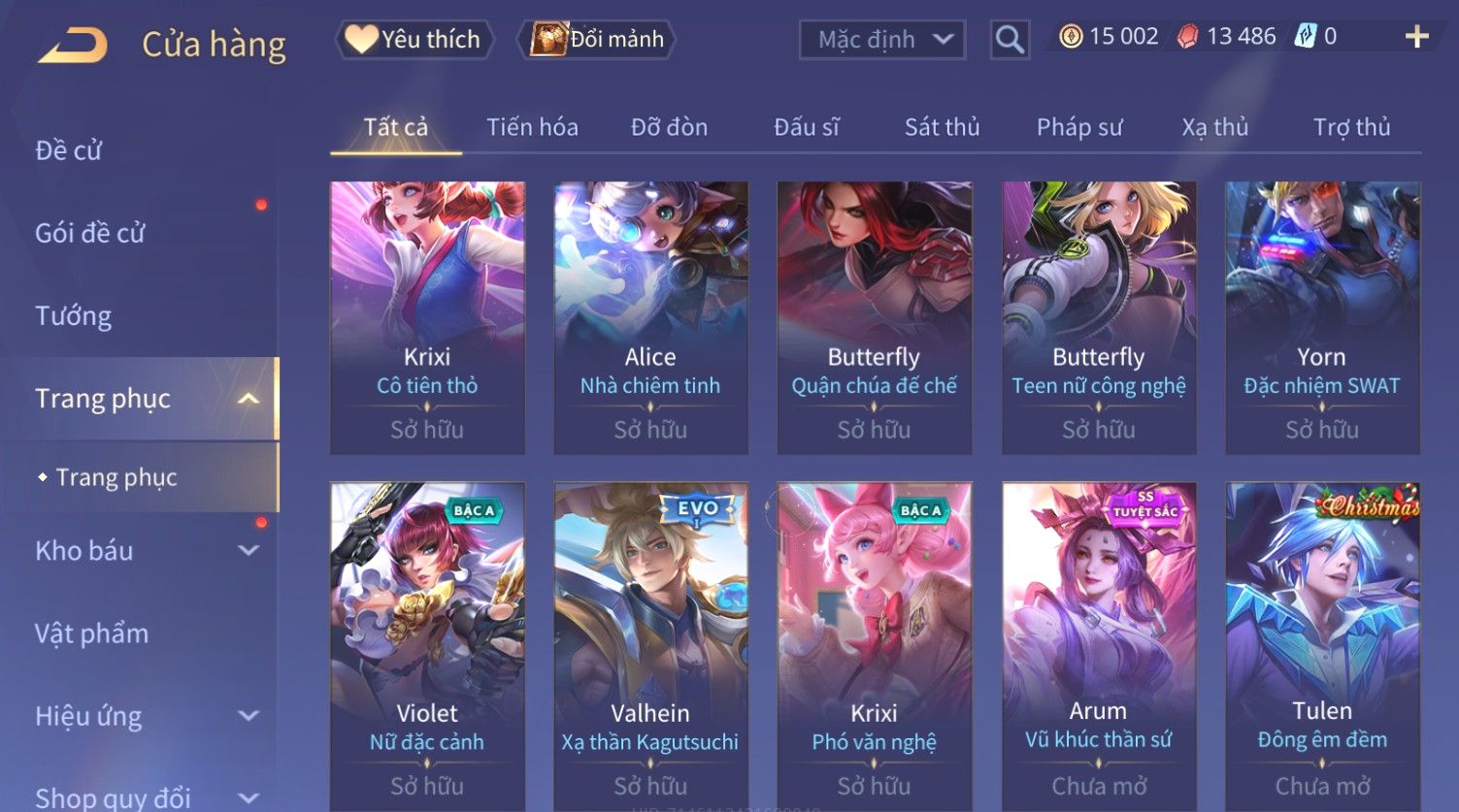Open Yêu thích heart favorites
The image size is (1459, 812).
coord(414,40)
